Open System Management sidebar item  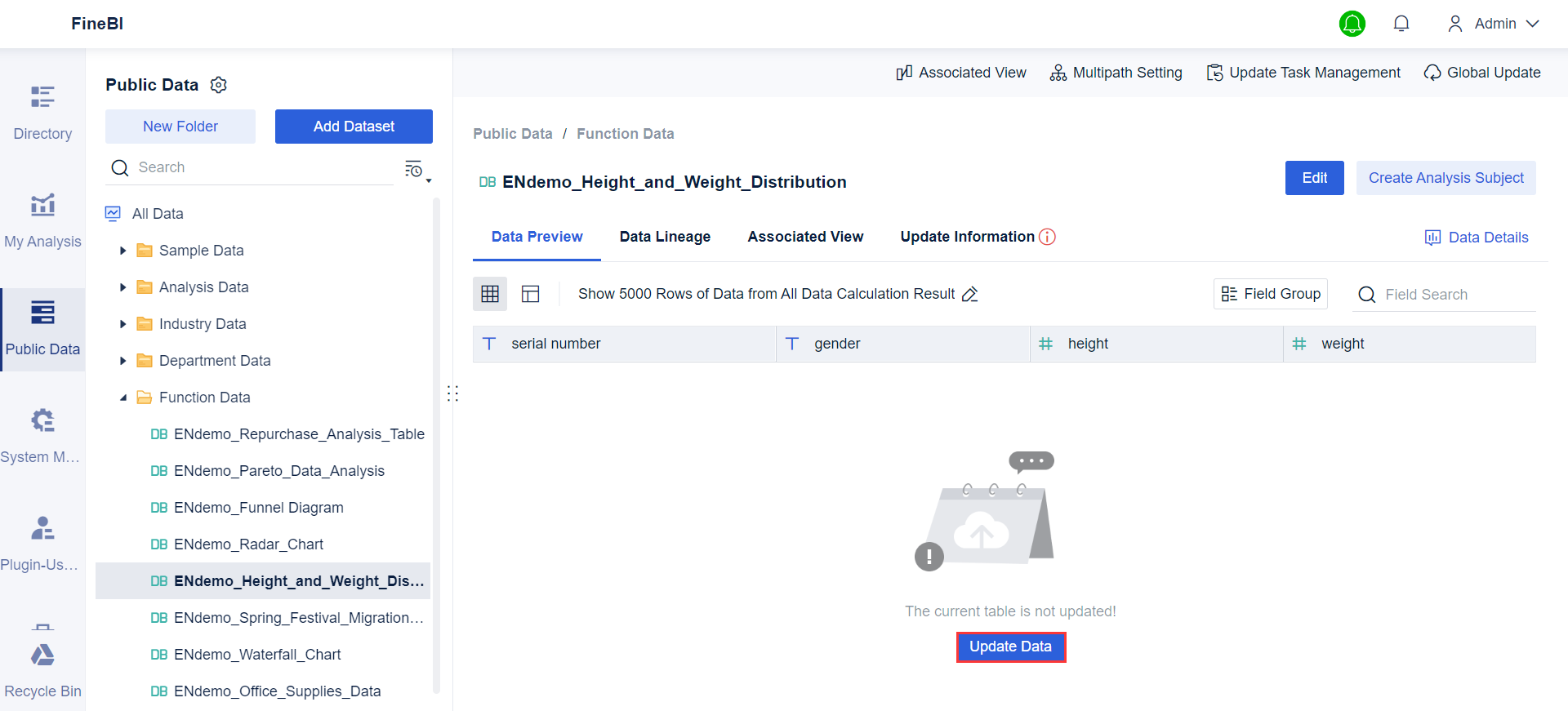coord(42,436)
